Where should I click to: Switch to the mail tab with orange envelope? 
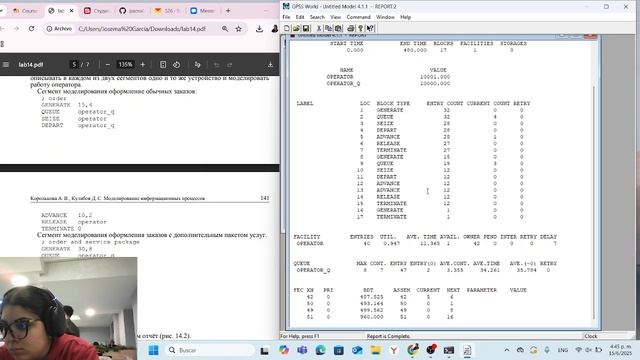[167, 11]
